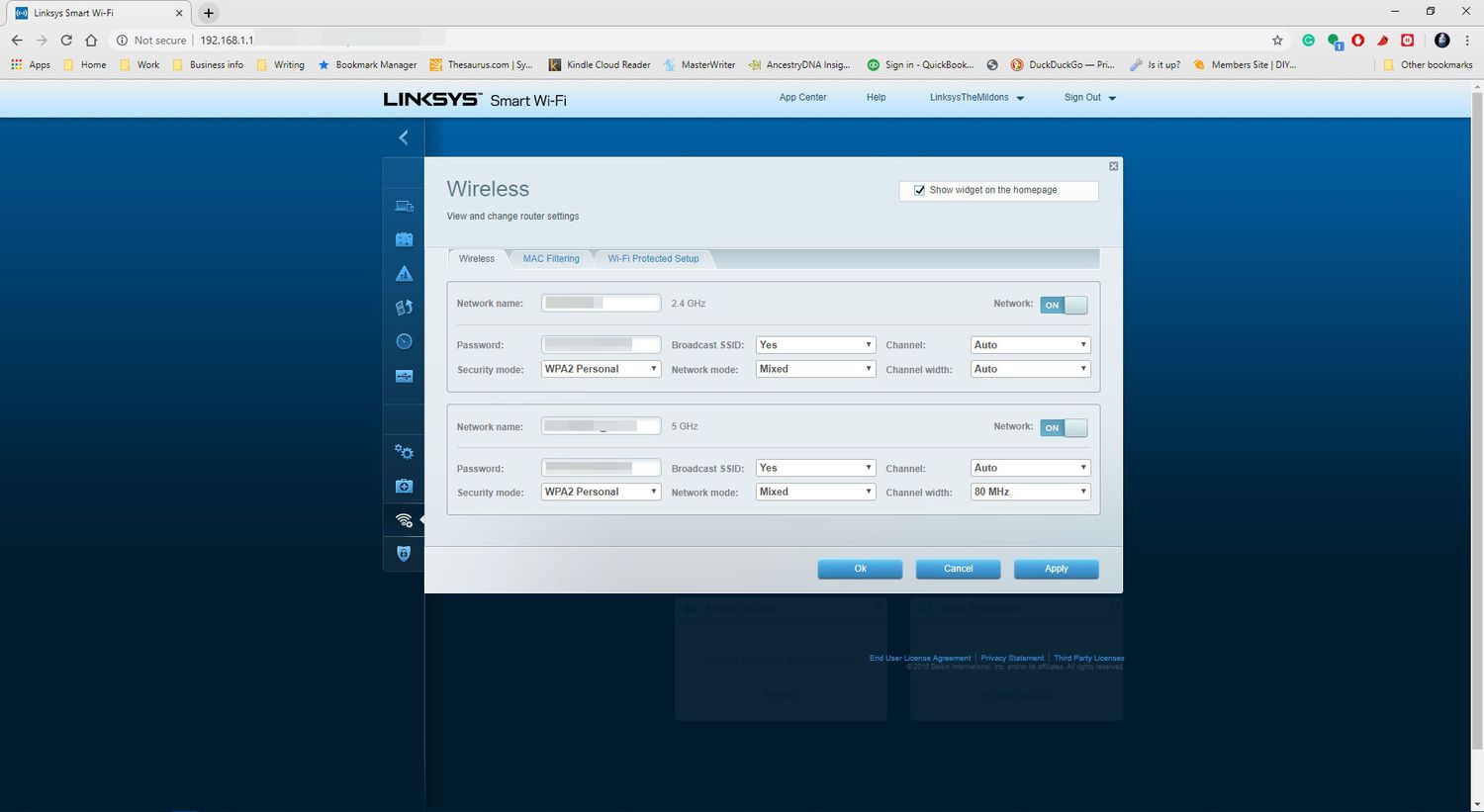The height and width of the screenshot is (812, 1484).
Task: Collapse the sidebar with the back arrow
Action: pyautogui.click(x=404, y=137)
